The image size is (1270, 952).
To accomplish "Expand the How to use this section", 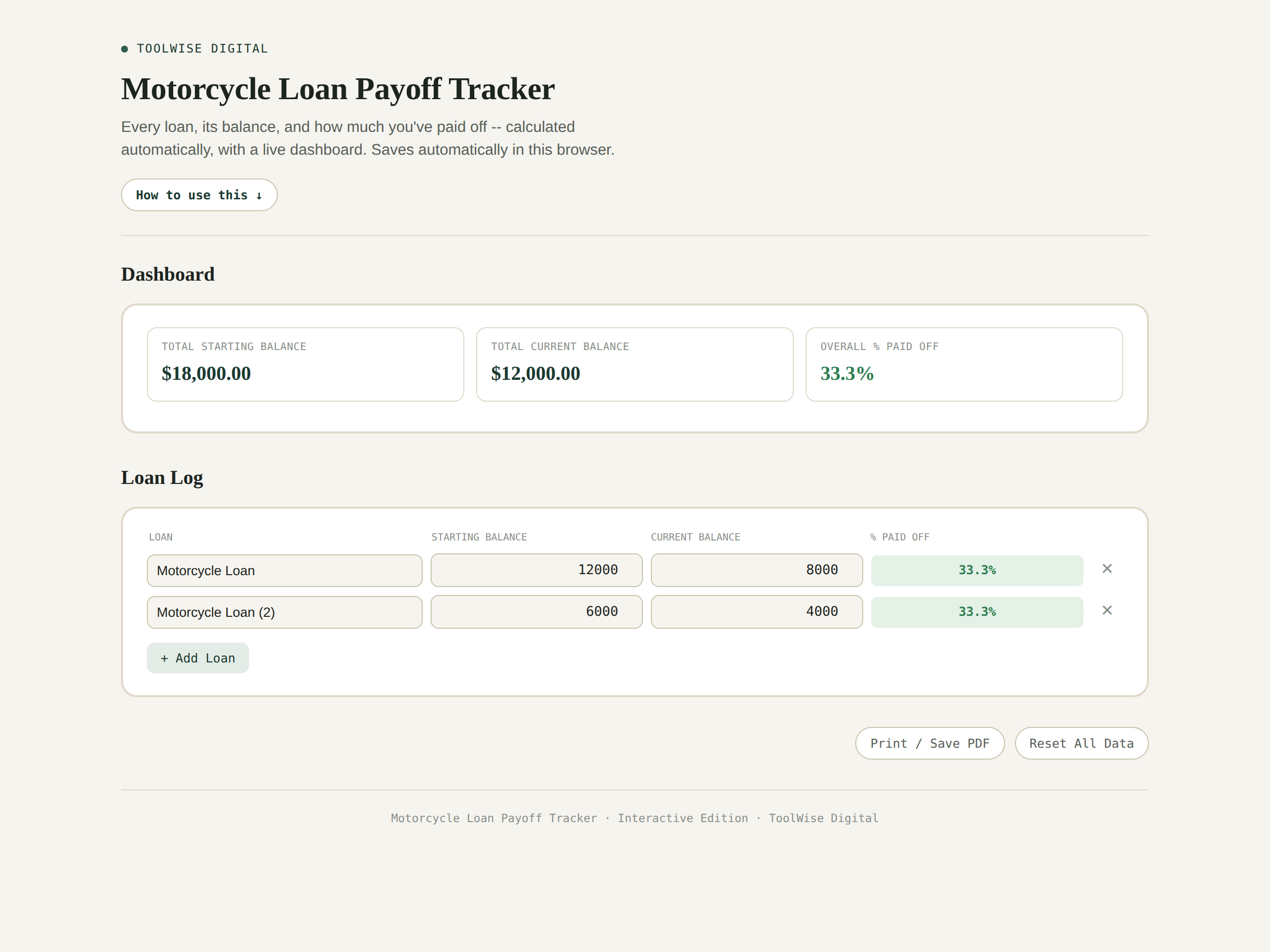I will tap(199, 195).
